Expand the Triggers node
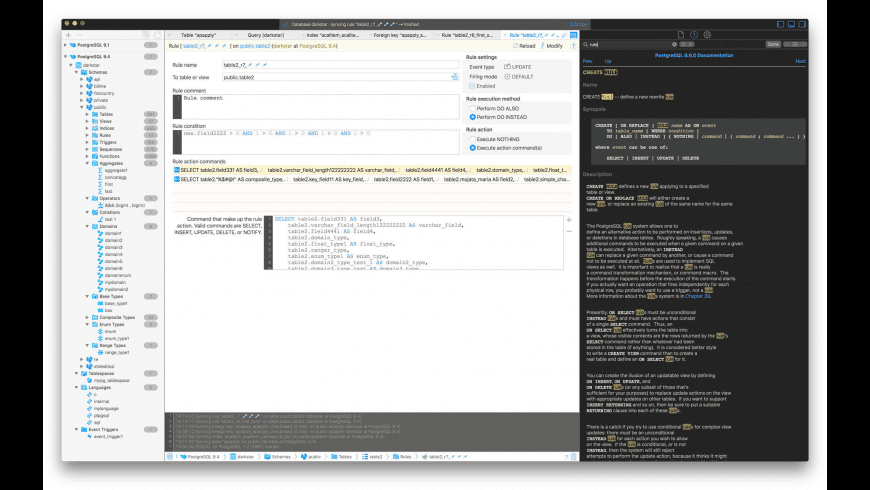The image size is (870, 490). 87,142
